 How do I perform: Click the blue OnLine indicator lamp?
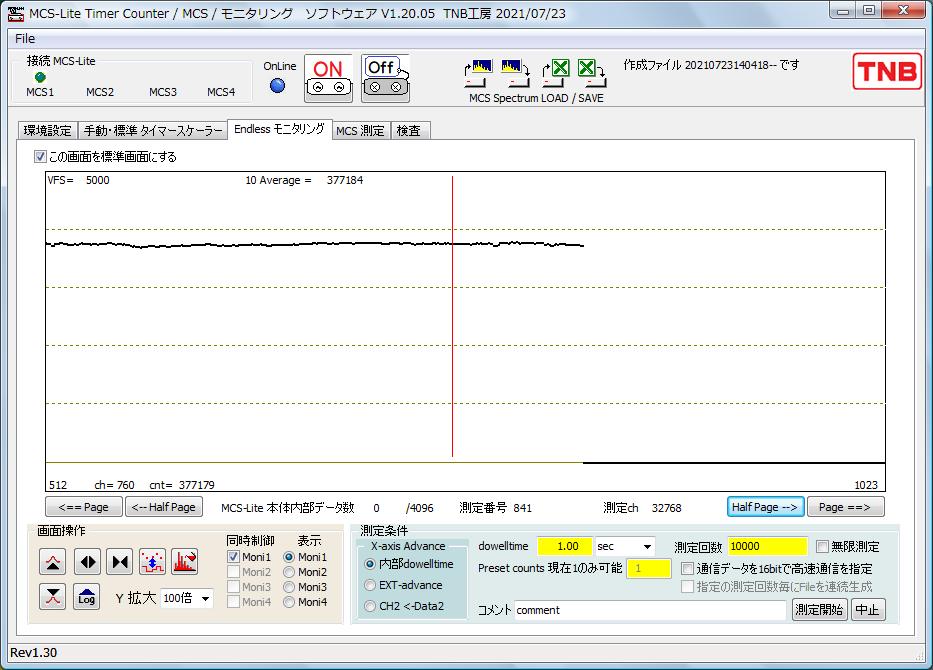(x=277, y=86)
